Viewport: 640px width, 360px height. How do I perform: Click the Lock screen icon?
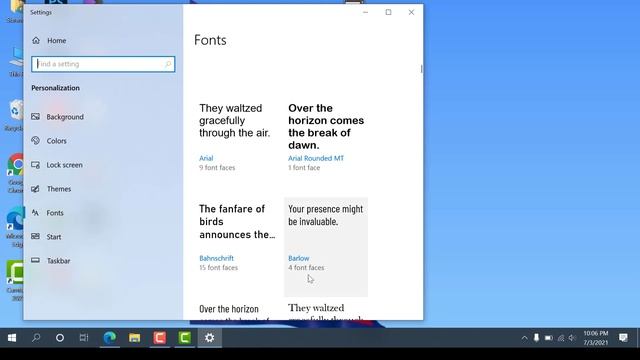(36, 165)
